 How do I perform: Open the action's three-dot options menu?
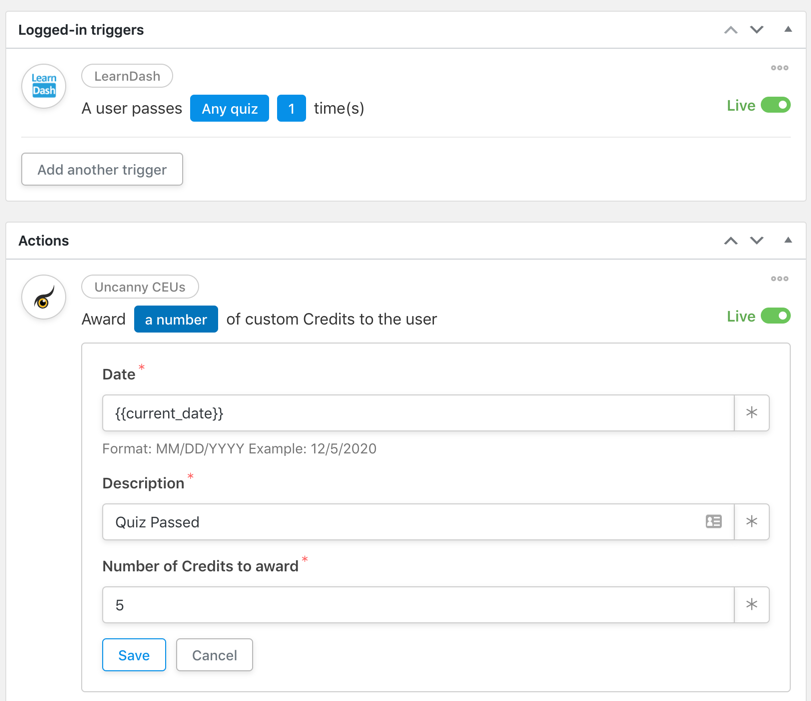click(779, 279)
